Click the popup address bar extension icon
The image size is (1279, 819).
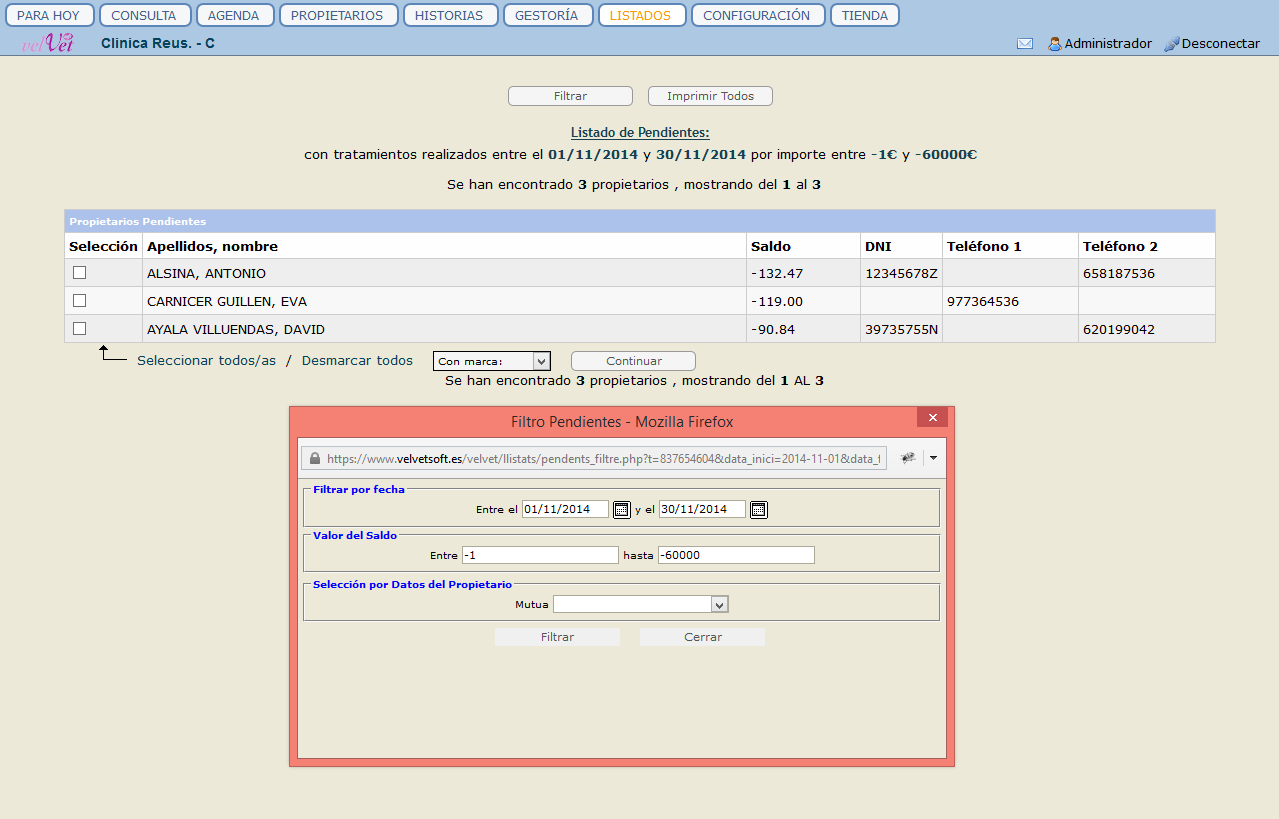(x=908, y=458)
